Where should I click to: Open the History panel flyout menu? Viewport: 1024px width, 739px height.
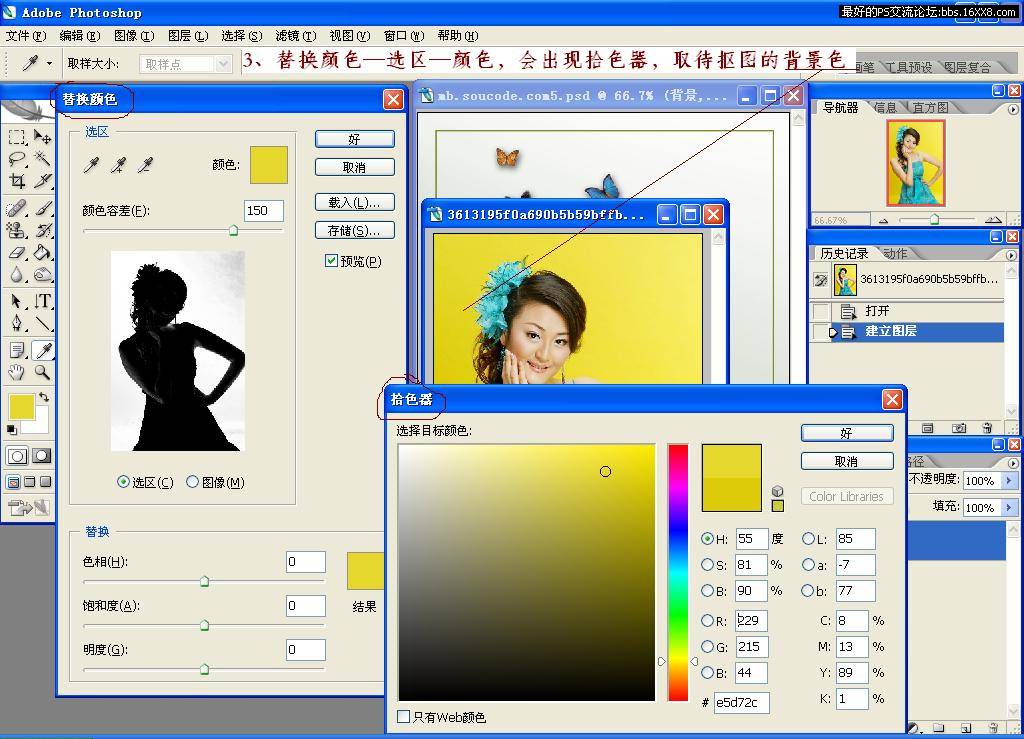click(1012, 255)
